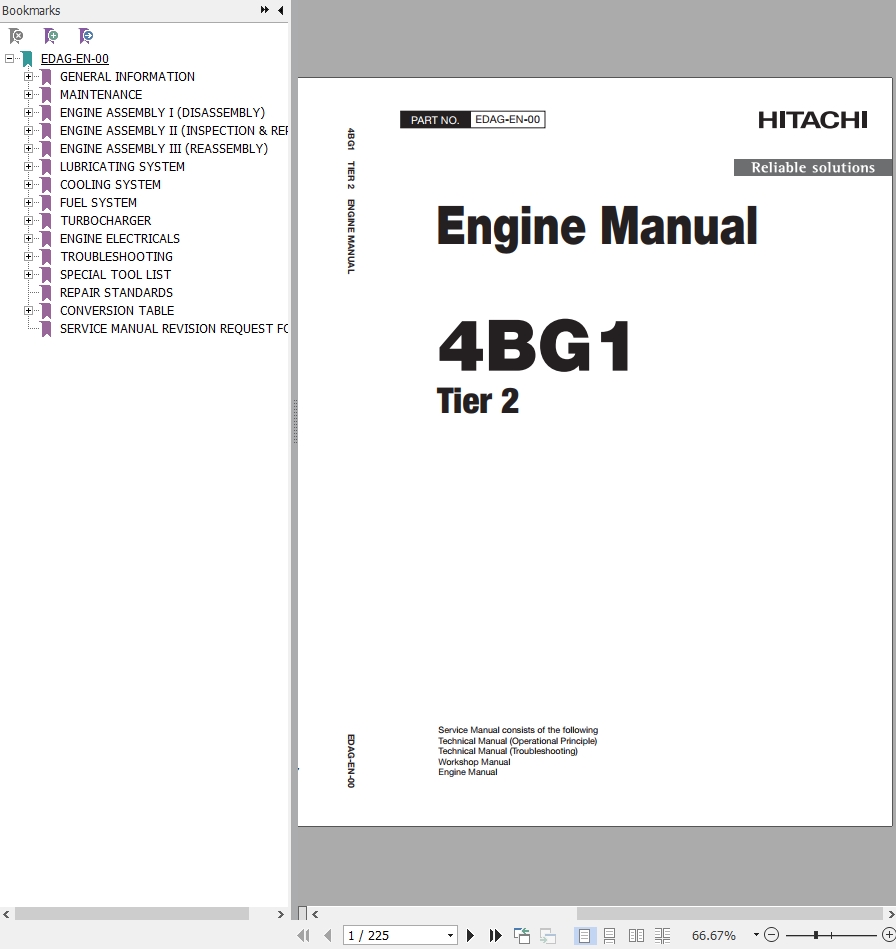896x949 pixels.
Task: Click the teal bookmark icon of EDAG-EN-00
Action: [x=27, y=59]
